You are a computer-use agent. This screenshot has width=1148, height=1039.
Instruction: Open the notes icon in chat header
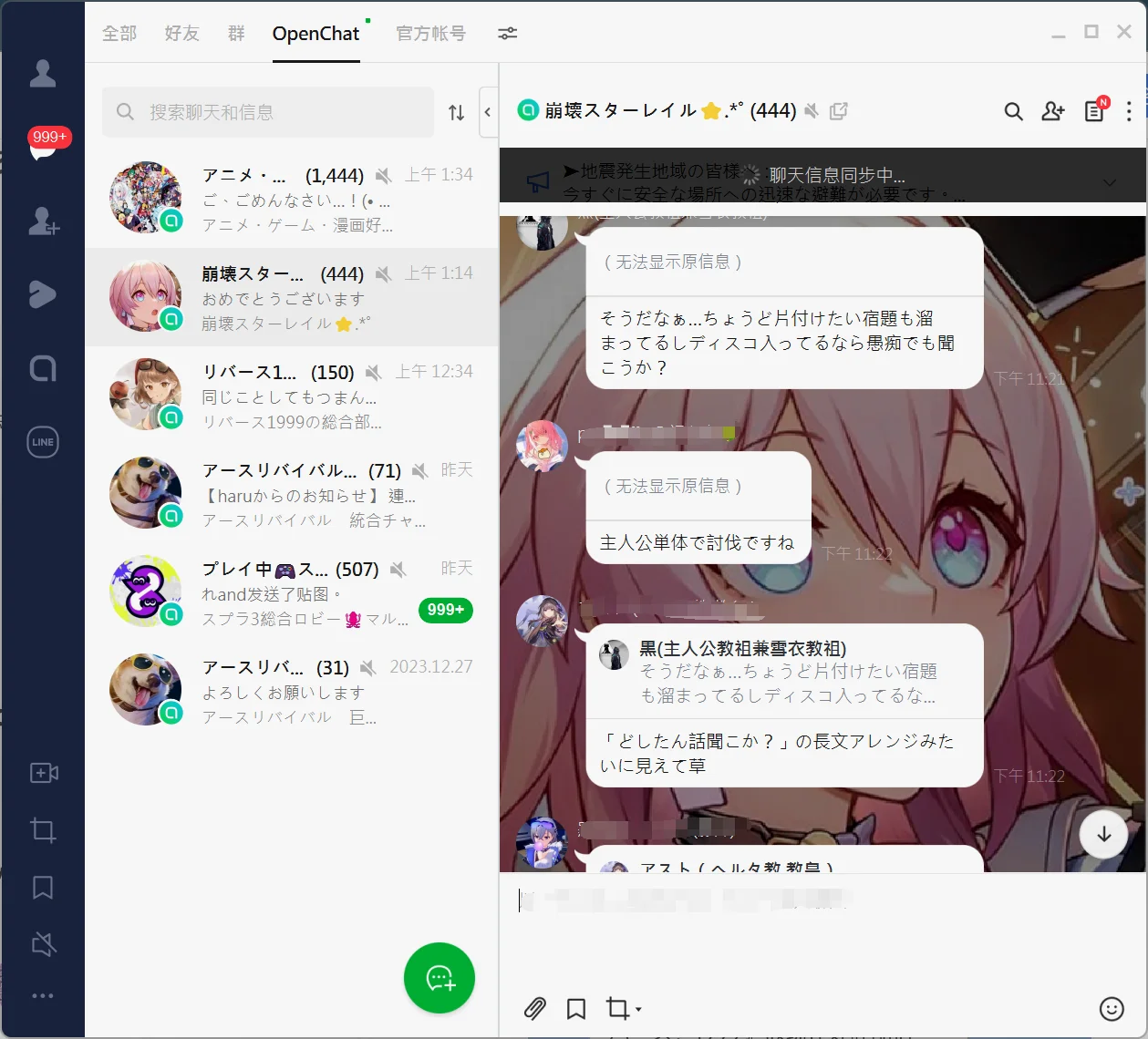(1094, 111)
